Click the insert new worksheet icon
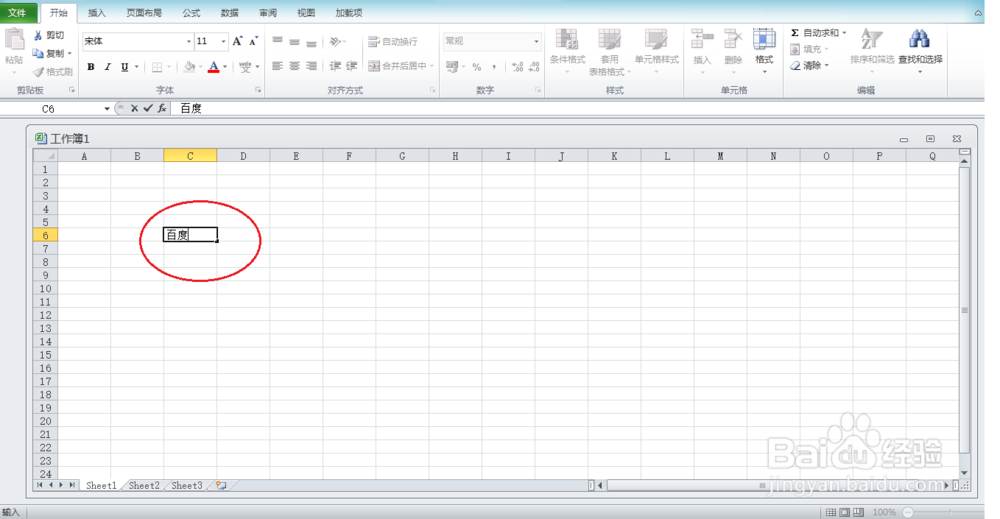Viewport: 1000px width, 519px height. (x=221, y=486)
